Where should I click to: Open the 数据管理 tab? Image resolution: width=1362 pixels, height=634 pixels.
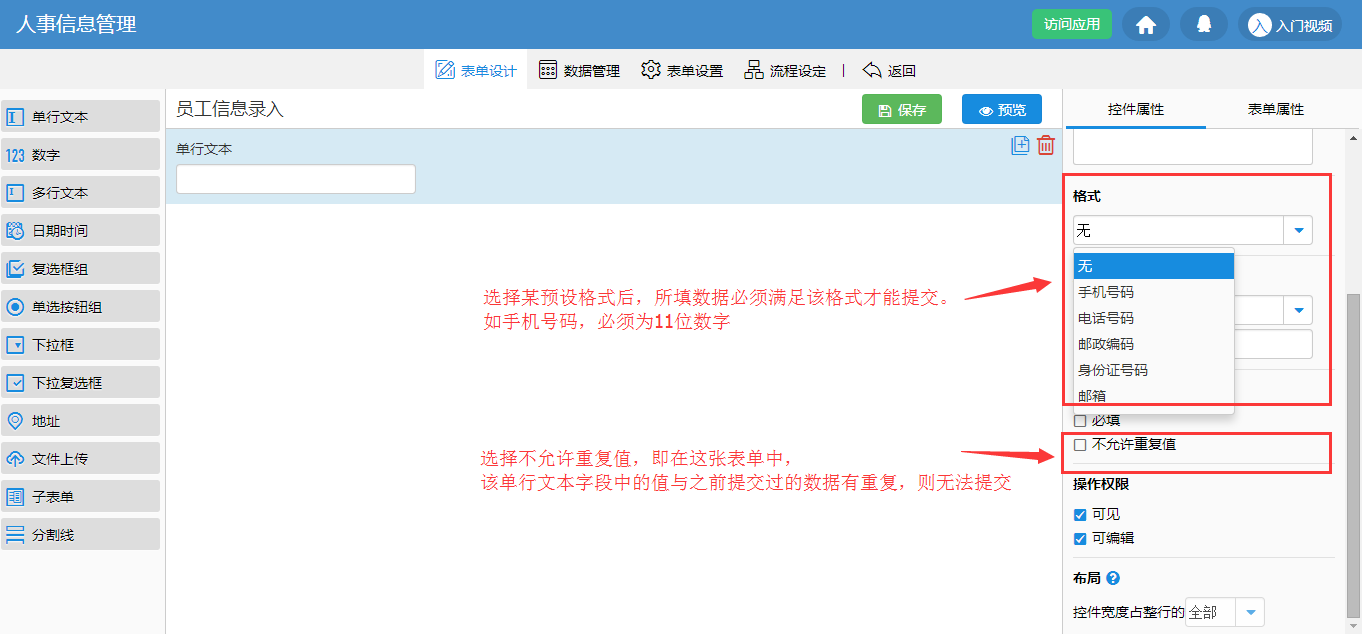(579, 71)
